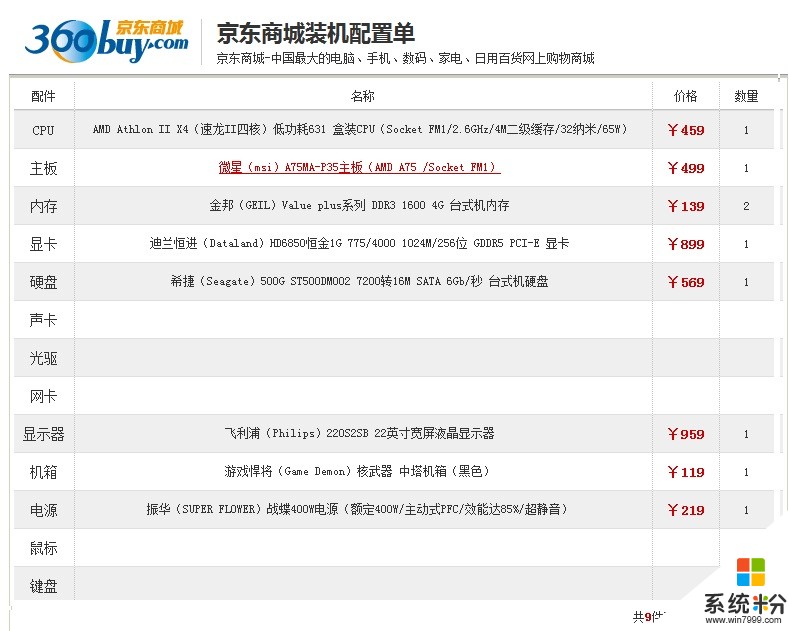Click the quantity 1 in the CPU row

click(746, 130)
